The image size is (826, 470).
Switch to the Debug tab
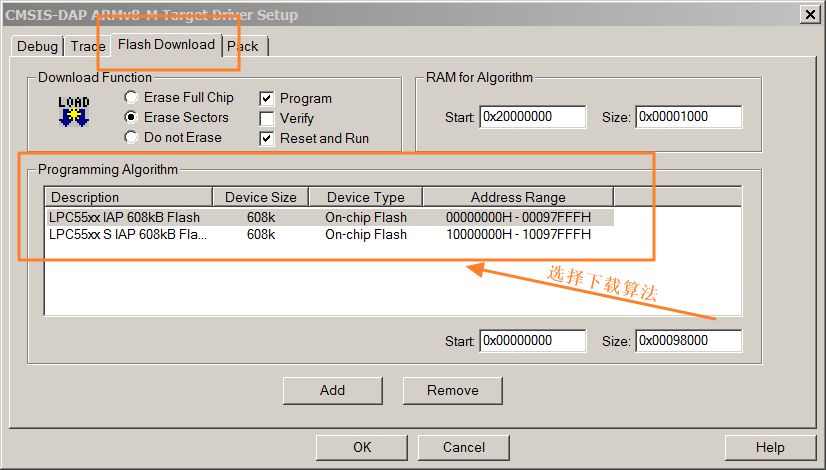coord(38,47)
